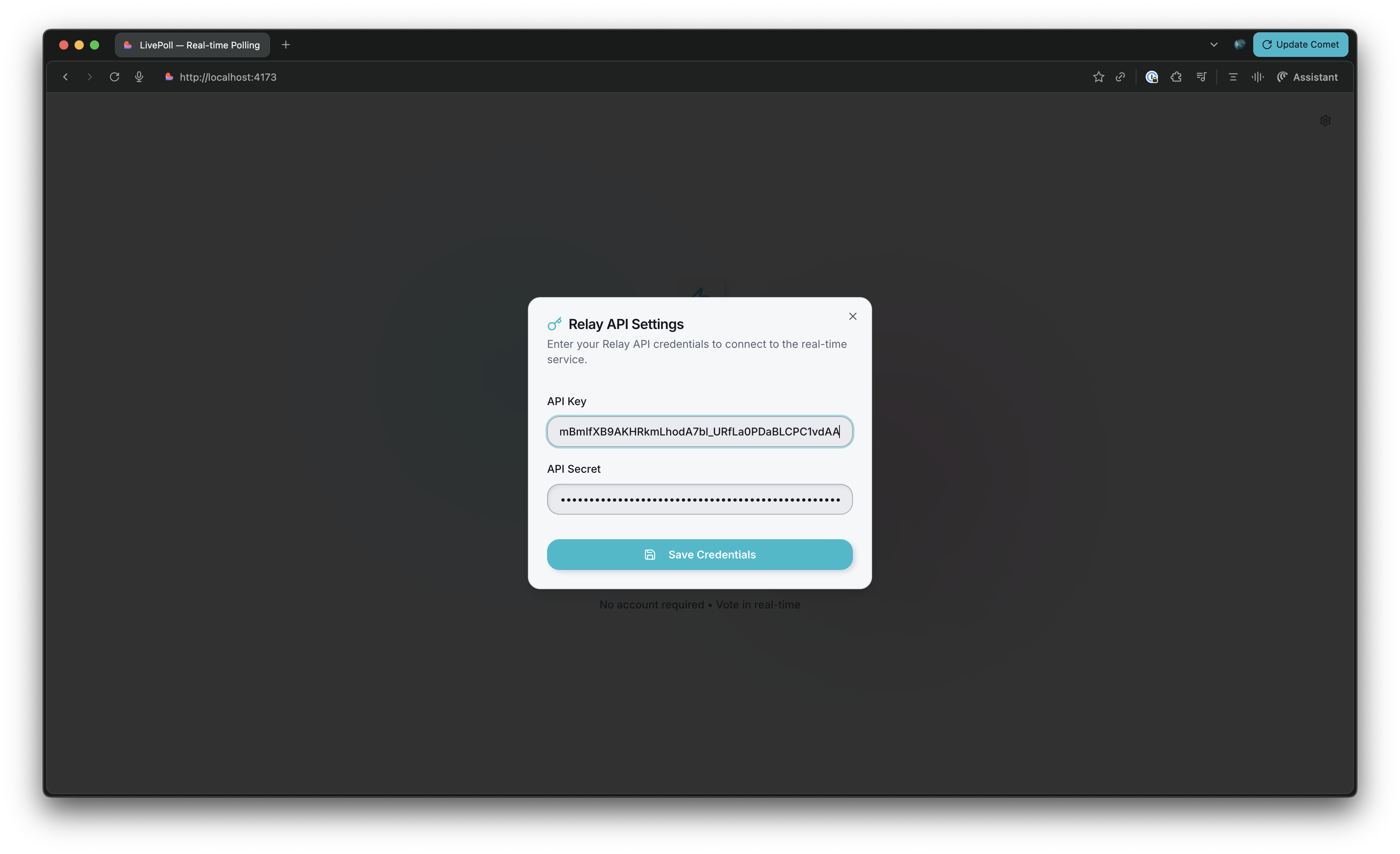The width and height of the screenshot is (1400, 854).
Task: Open the media playlist control icon
Action: coord(1201,77)
